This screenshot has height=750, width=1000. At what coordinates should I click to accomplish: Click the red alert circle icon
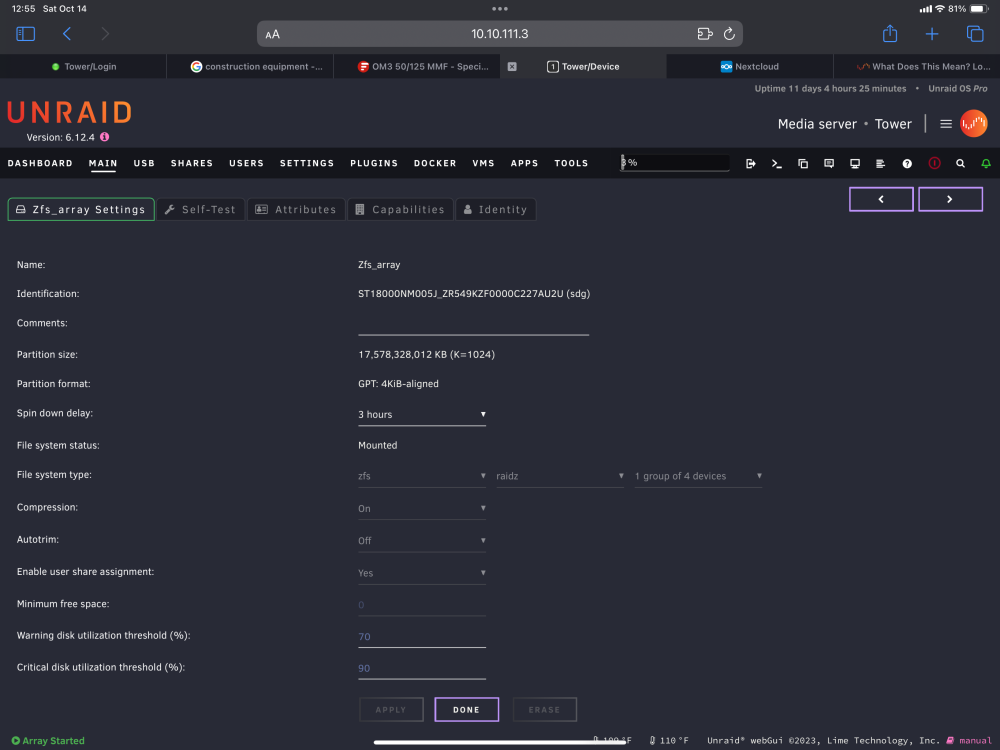934,163
